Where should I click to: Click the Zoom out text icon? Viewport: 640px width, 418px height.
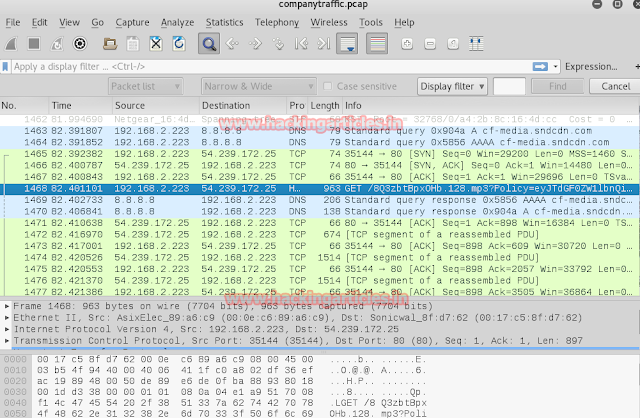pyautogui.click(x=430, y=44)
